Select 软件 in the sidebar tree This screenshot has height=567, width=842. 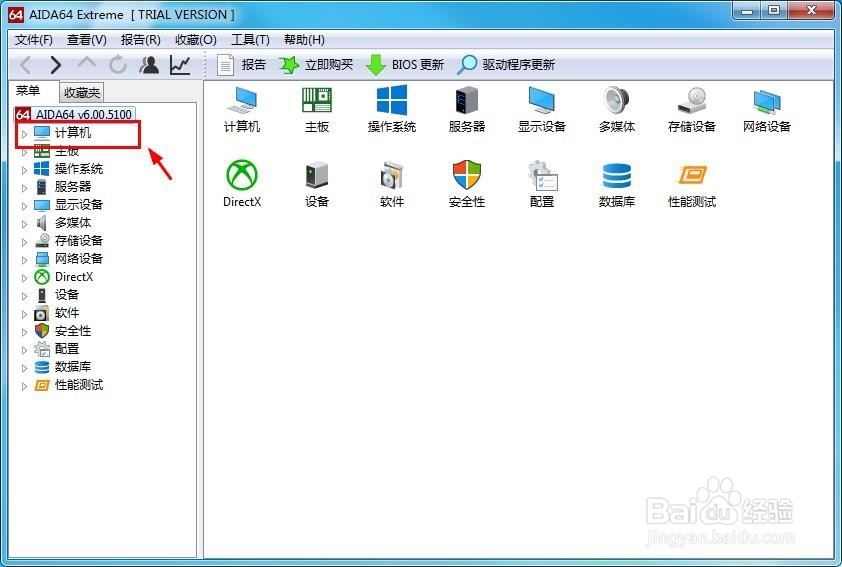tap(57, 312)
